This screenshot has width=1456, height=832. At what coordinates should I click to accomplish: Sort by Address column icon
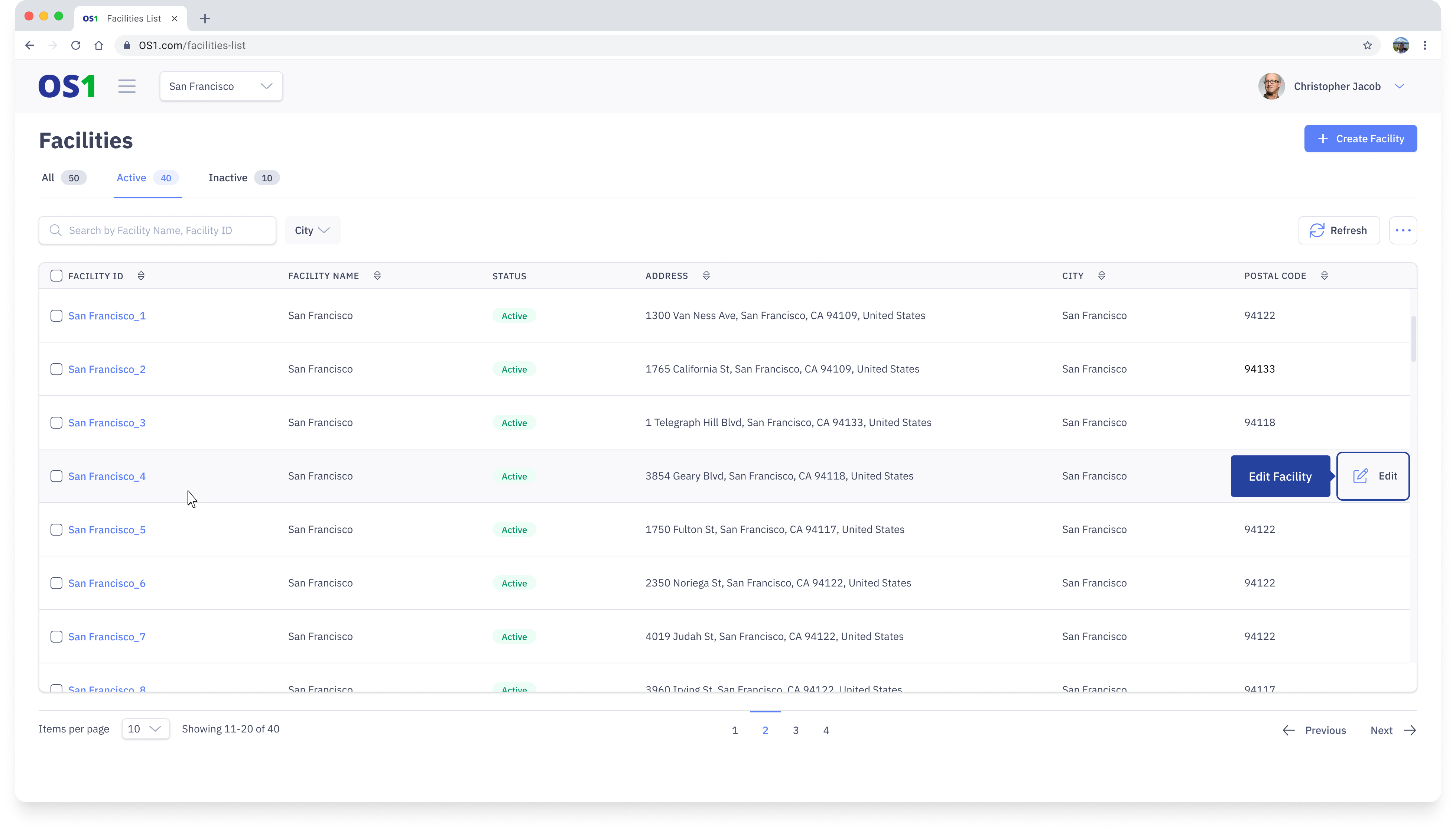(706, 276)
